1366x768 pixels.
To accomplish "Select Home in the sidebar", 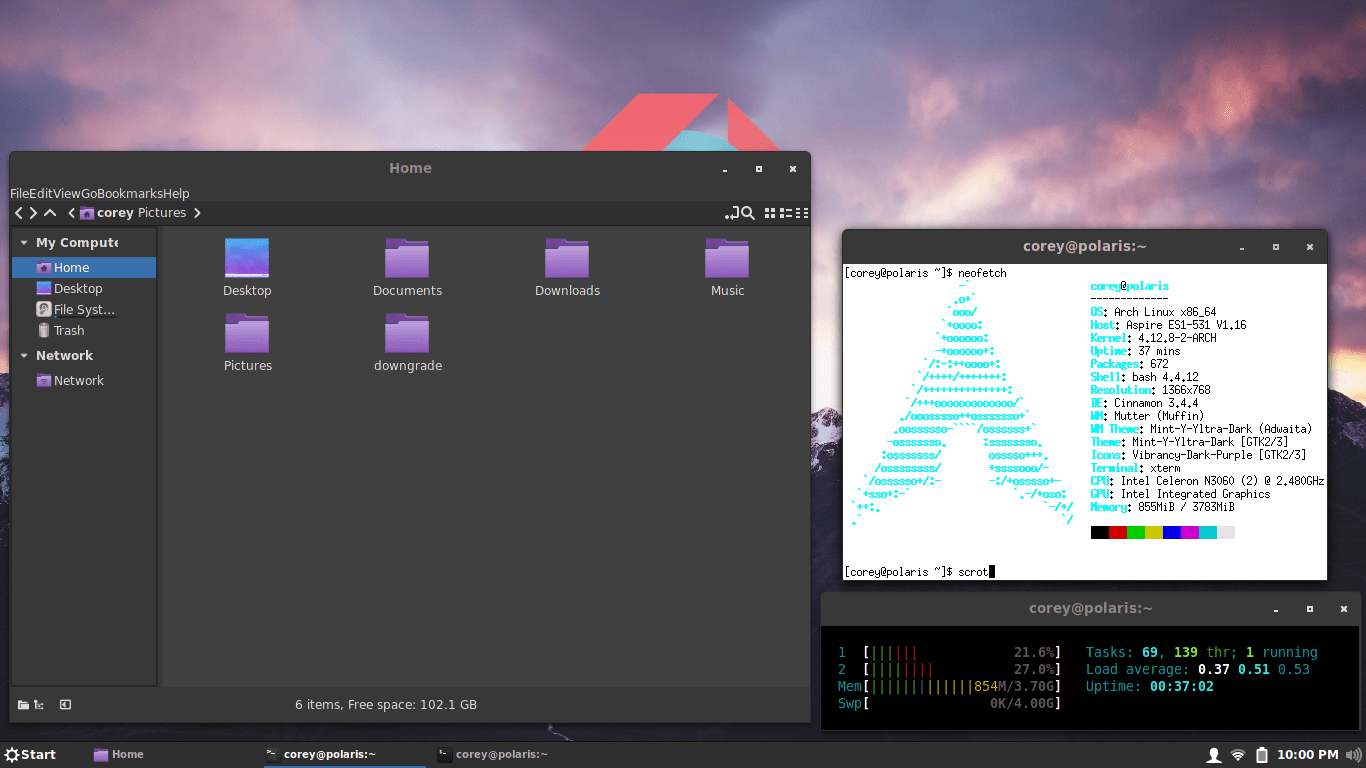I will click(84, 268).
